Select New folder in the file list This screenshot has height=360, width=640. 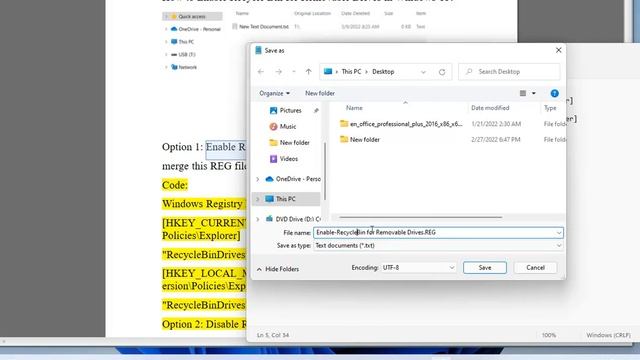point(360,140)
